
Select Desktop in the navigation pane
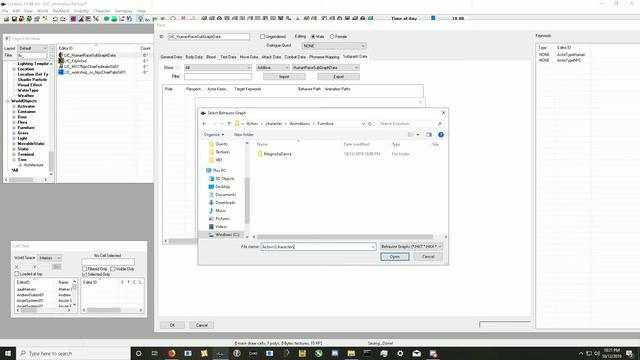222,187
